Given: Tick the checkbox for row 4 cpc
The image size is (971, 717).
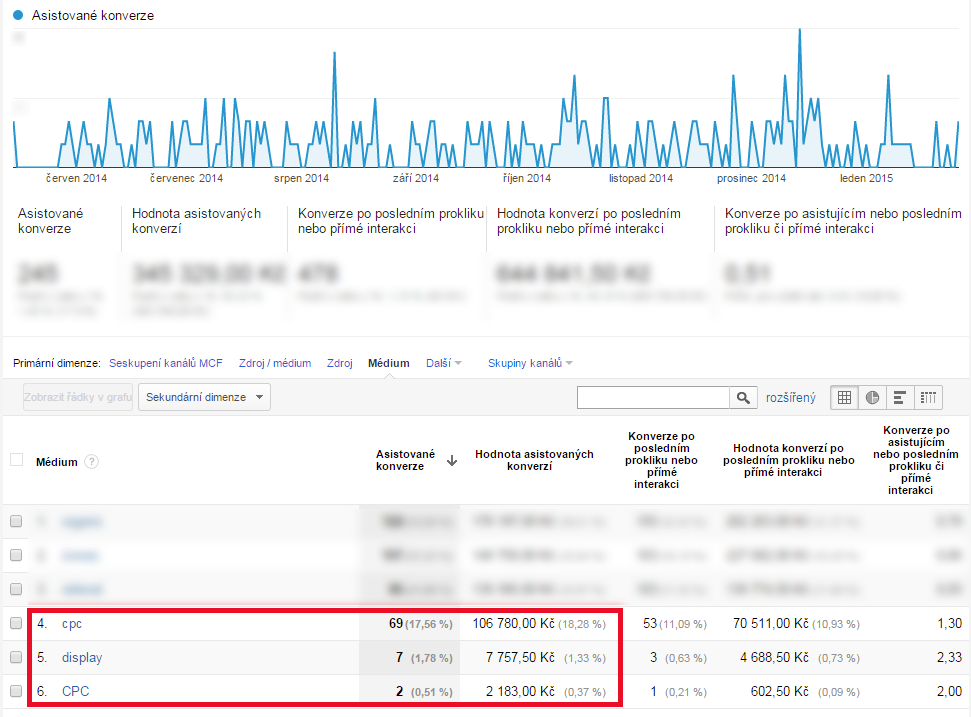Looking at the screenshot, I should [x=16, y=624].
